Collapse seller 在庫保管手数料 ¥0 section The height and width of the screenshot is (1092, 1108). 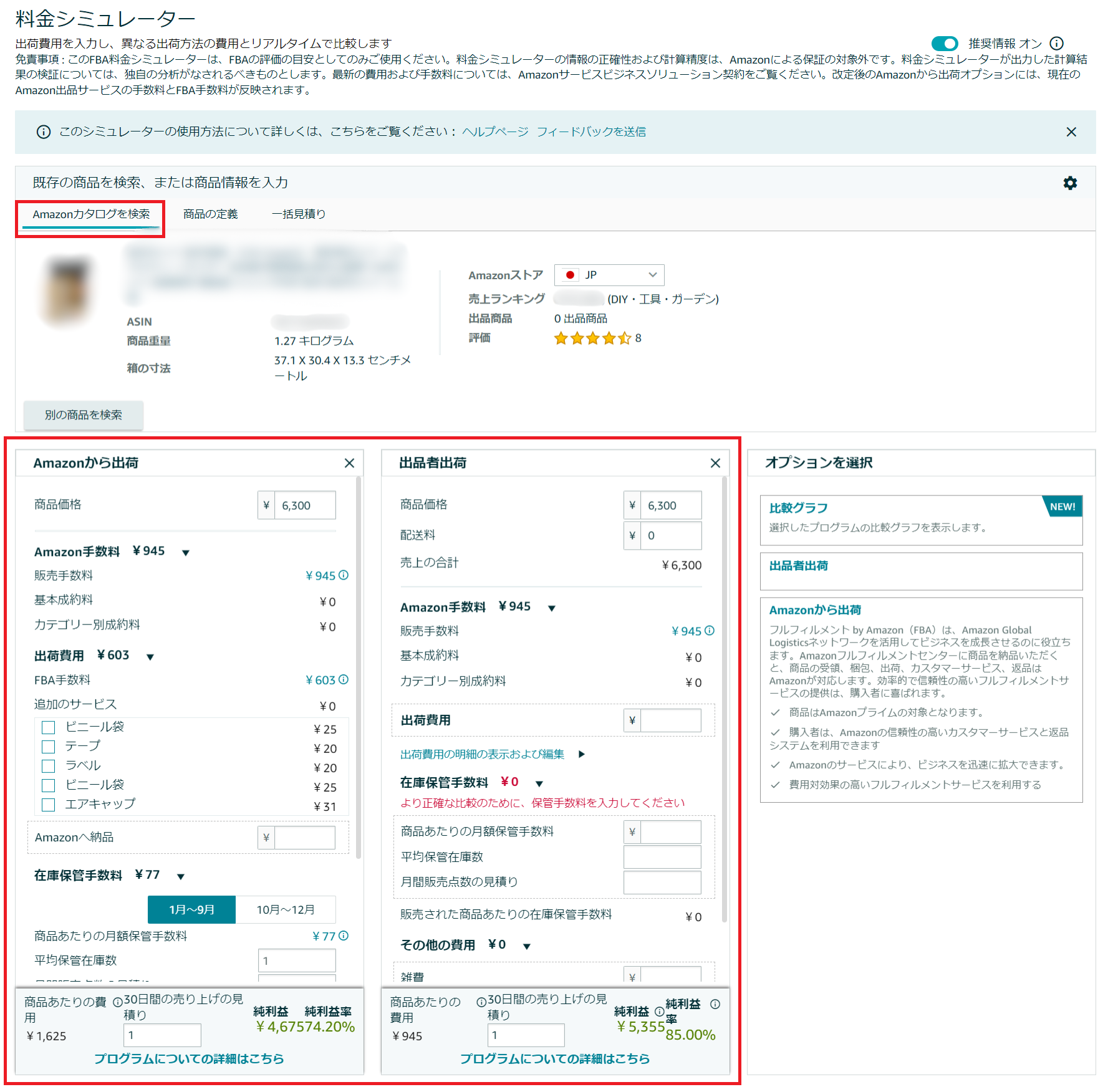(x=539, y=783)
